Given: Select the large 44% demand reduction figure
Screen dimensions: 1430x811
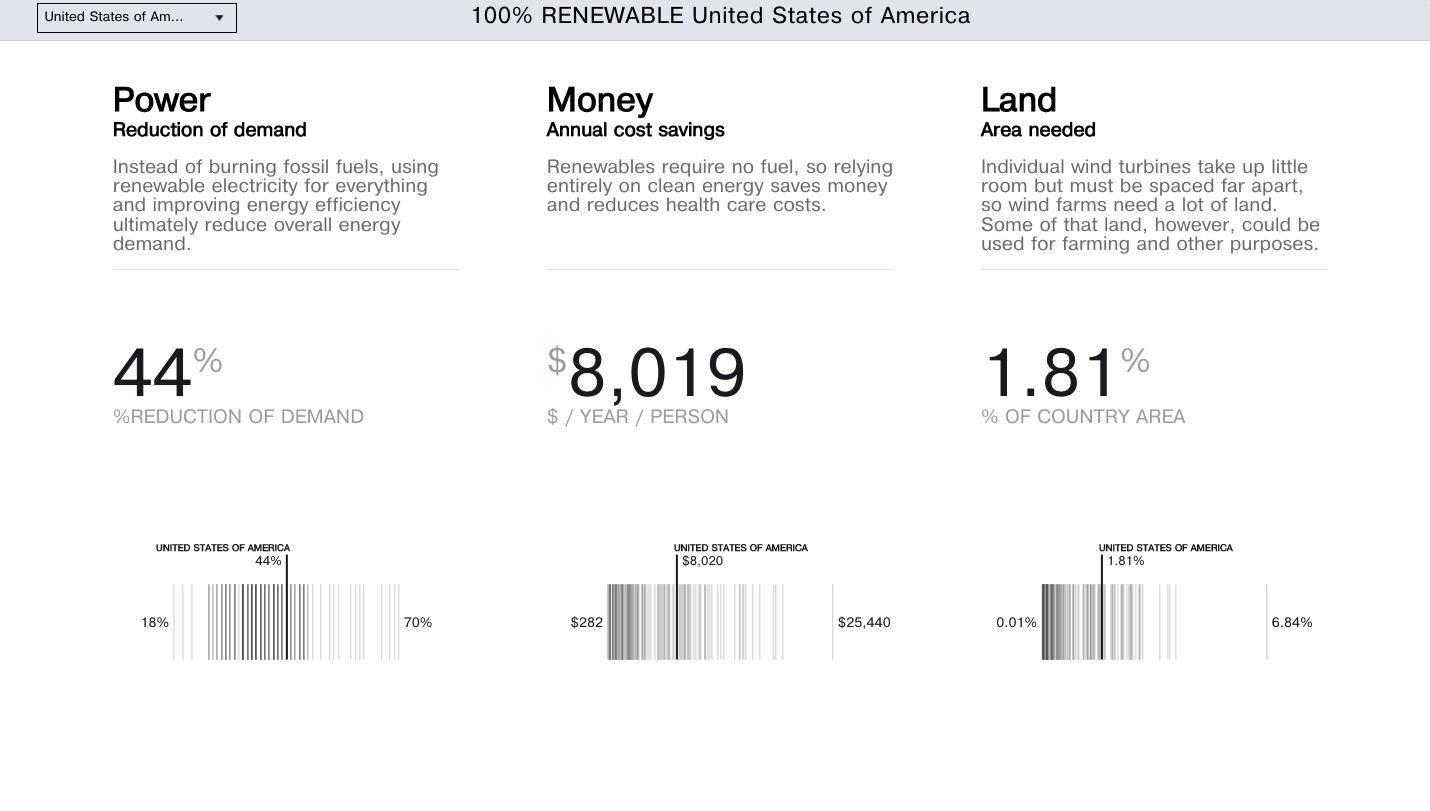Looking at the screenshot, I should 153,373.
